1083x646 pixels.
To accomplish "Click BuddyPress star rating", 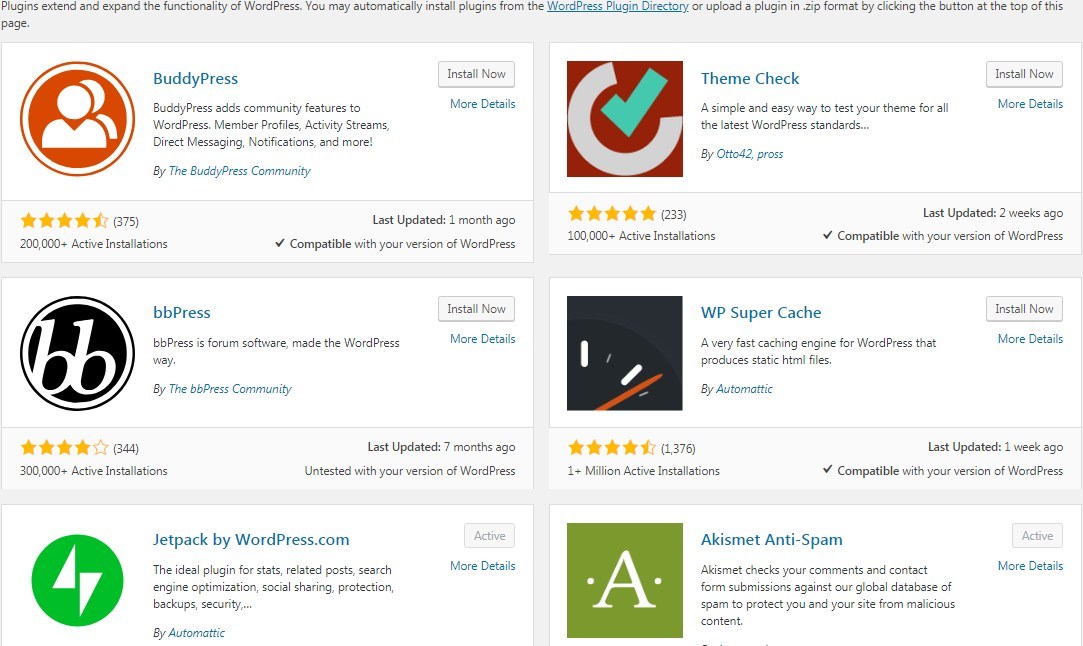I will coord(66,219).
